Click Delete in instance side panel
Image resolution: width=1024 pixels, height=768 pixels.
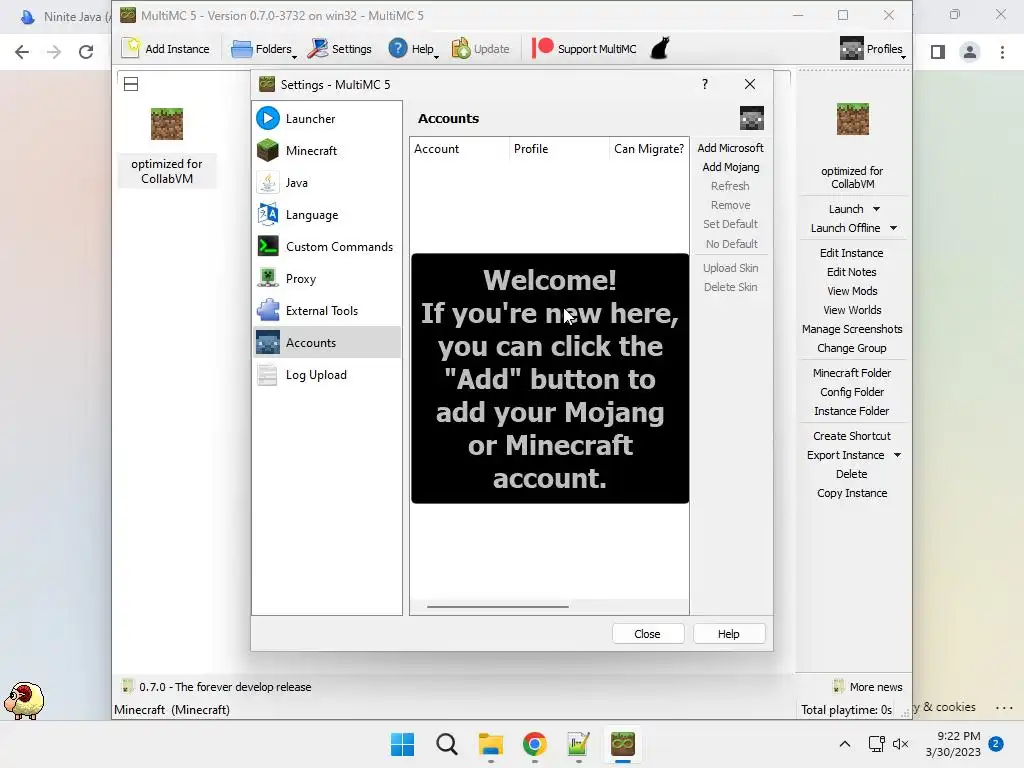[x=852, y=474]
